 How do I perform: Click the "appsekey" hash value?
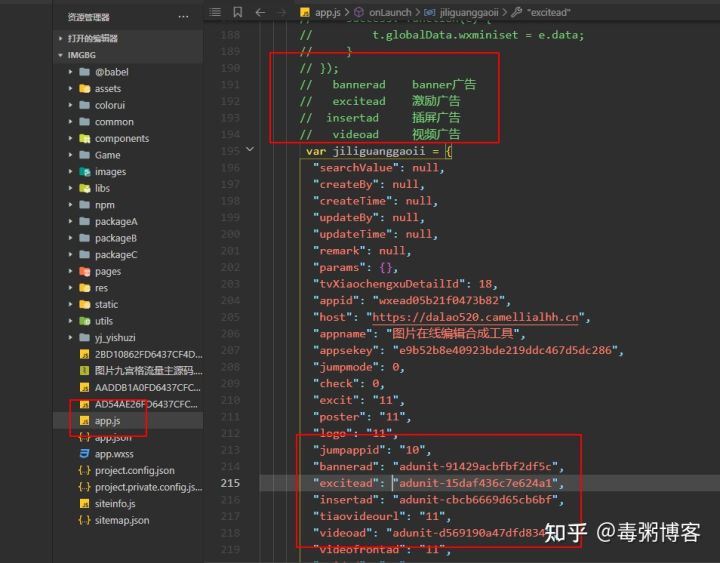pyautogui.click(x=505, y=350)
